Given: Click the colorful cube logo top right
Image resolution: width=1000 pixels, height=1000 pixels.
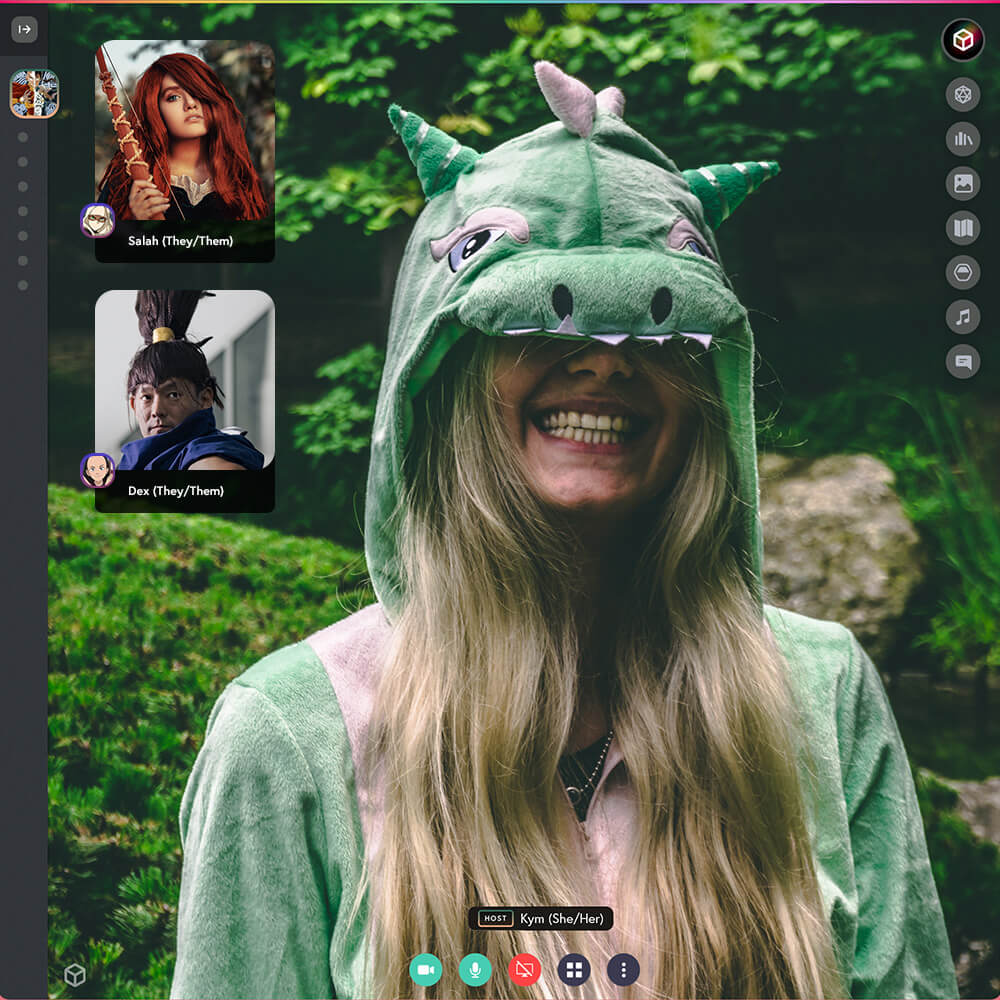Looking at the screenshot, I should click(963, 40).
